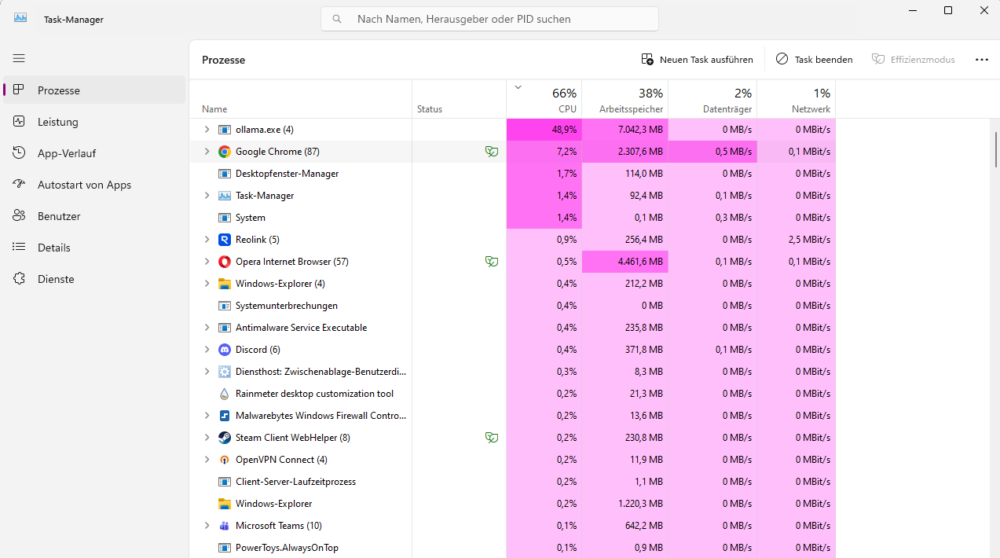Click the magnifier icon in search box

tap(337, 19)
